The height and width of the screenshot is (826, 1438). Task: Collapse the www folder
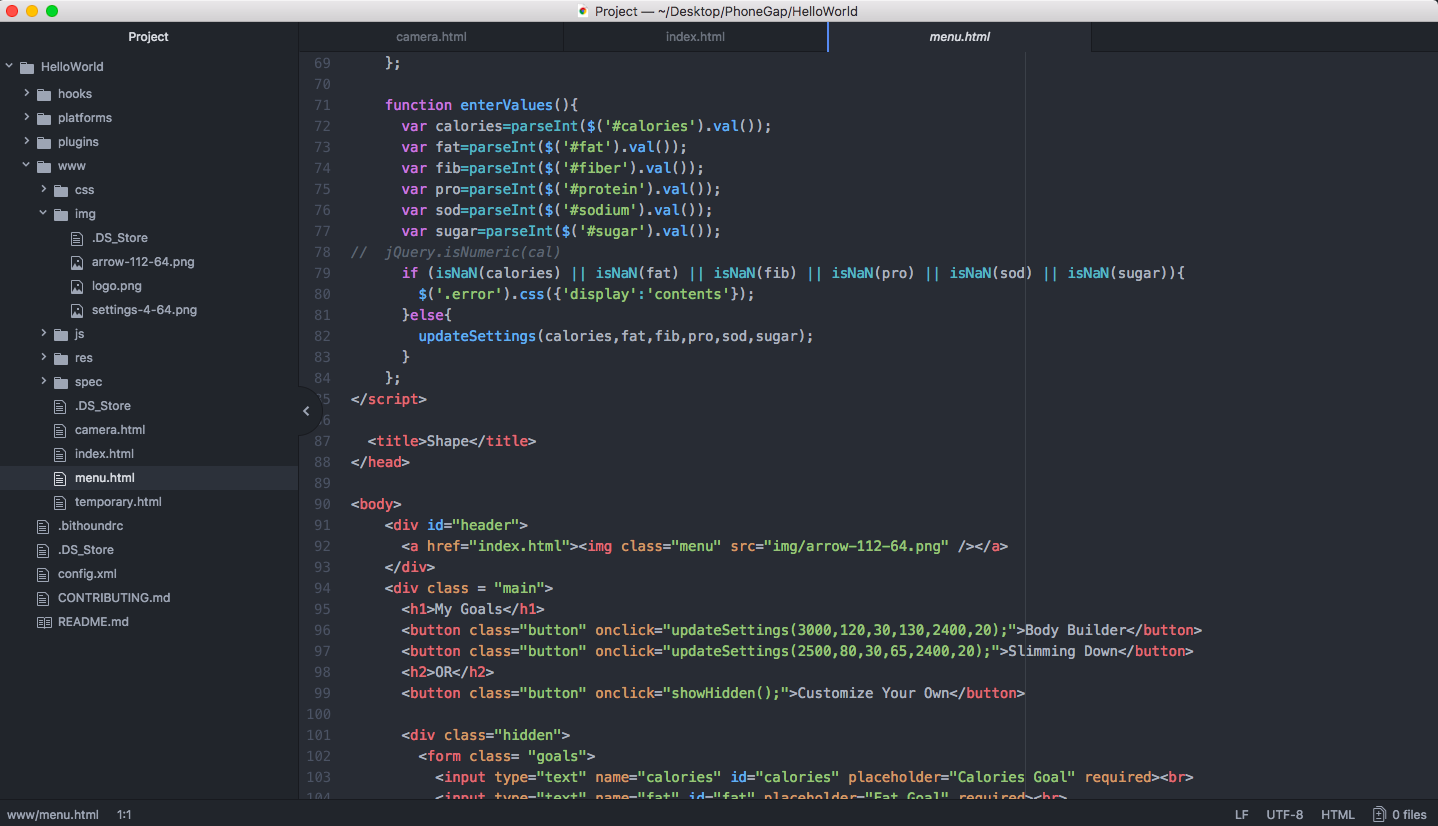(27, 166)
